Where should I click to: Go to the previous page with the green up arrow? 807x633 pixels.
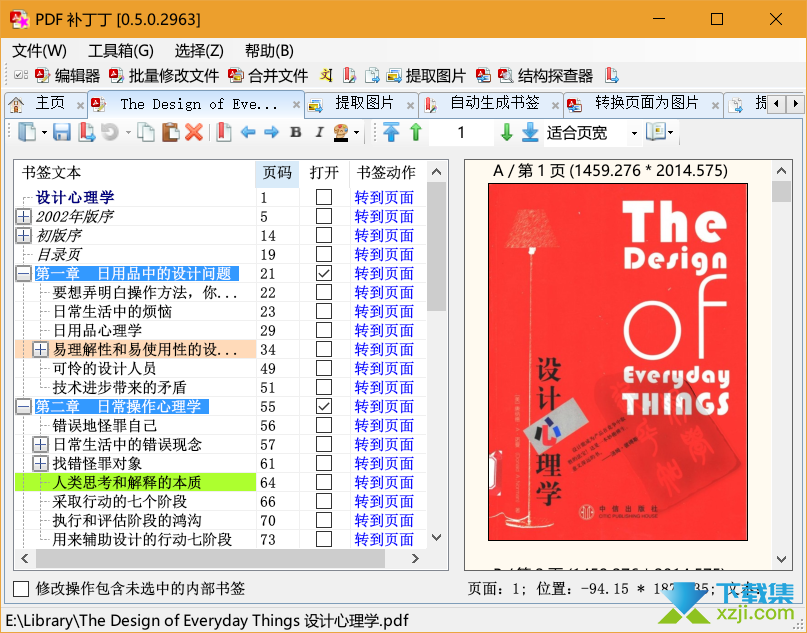[x=416, y=133]
